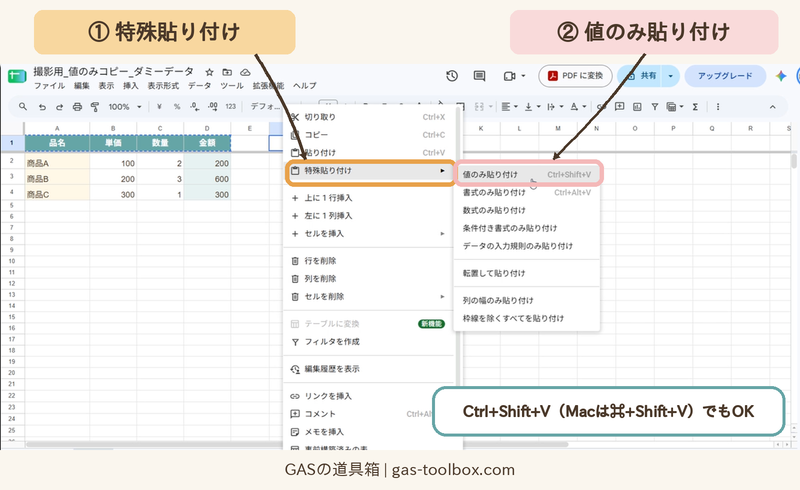Decrease decimal places

[x=194, y=107]
